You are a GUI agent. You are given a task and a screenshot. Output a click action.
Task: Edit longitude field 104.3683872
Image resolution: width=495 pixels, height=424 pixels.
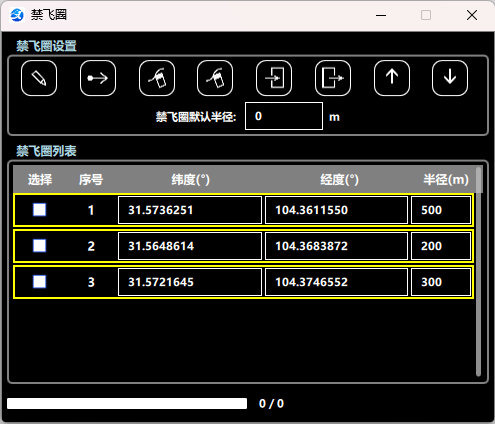[336, 246]
